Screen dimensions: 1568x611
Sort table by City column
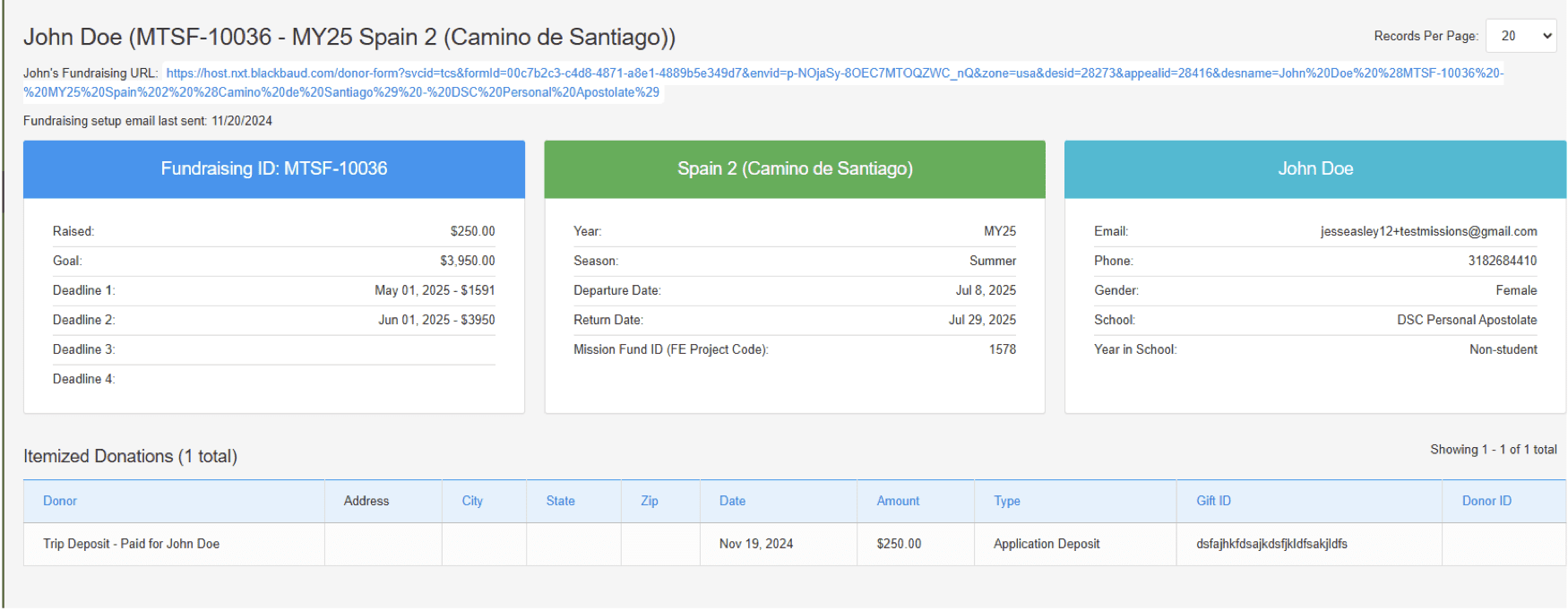pos(472,501)
